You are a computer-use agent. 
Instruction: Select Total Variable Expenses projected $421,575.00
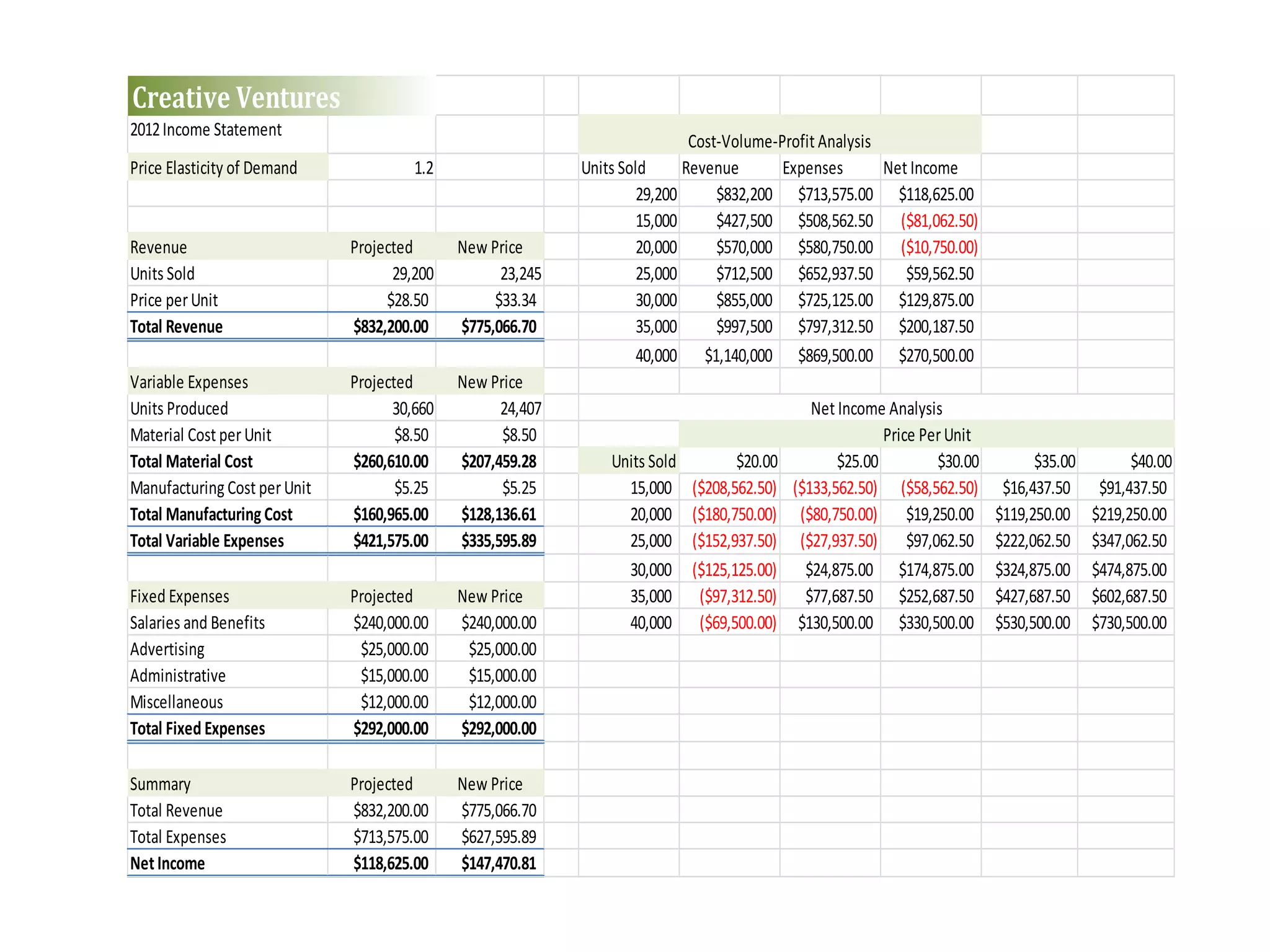click(391, 541)
